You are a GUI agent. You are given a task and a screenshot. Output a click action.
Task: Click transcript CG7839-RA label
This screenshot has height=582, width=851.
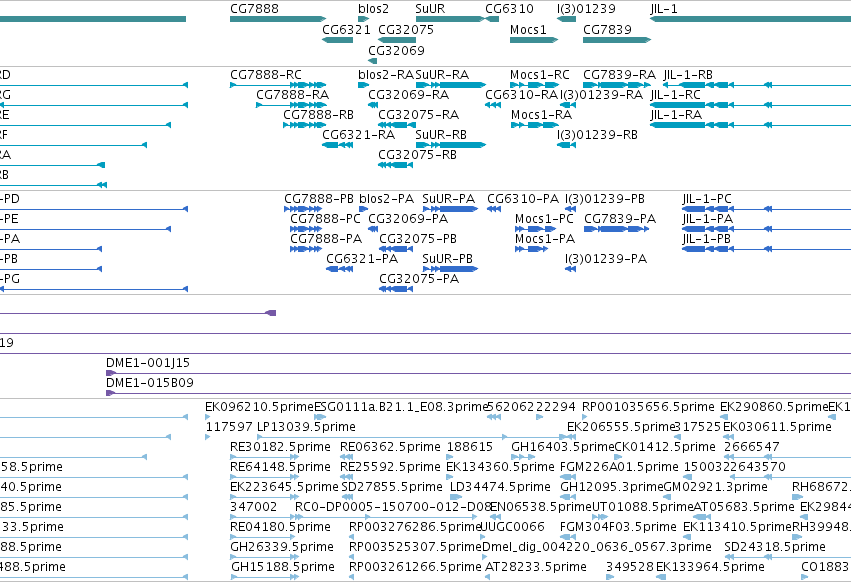[x=619, y=74]
